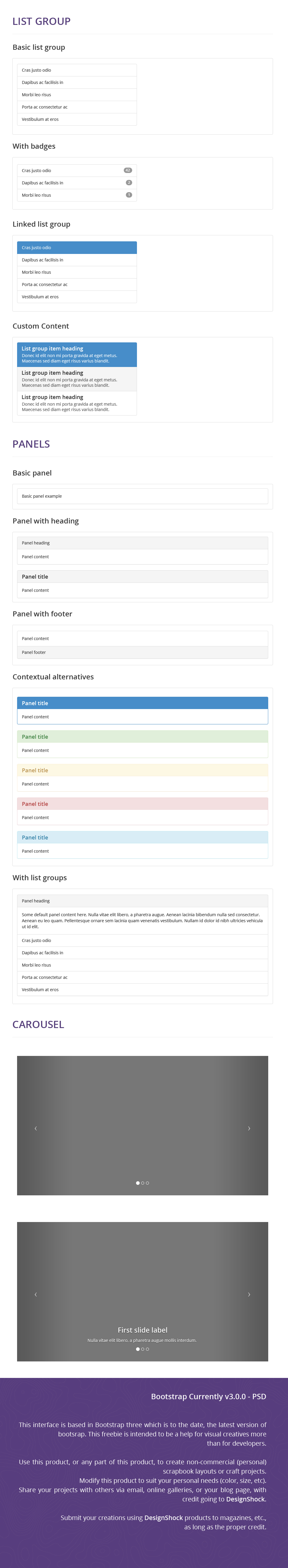Open the blue active 'List group item heading' entry
The height and width of the screenshot is (1568, 288).
77,354
